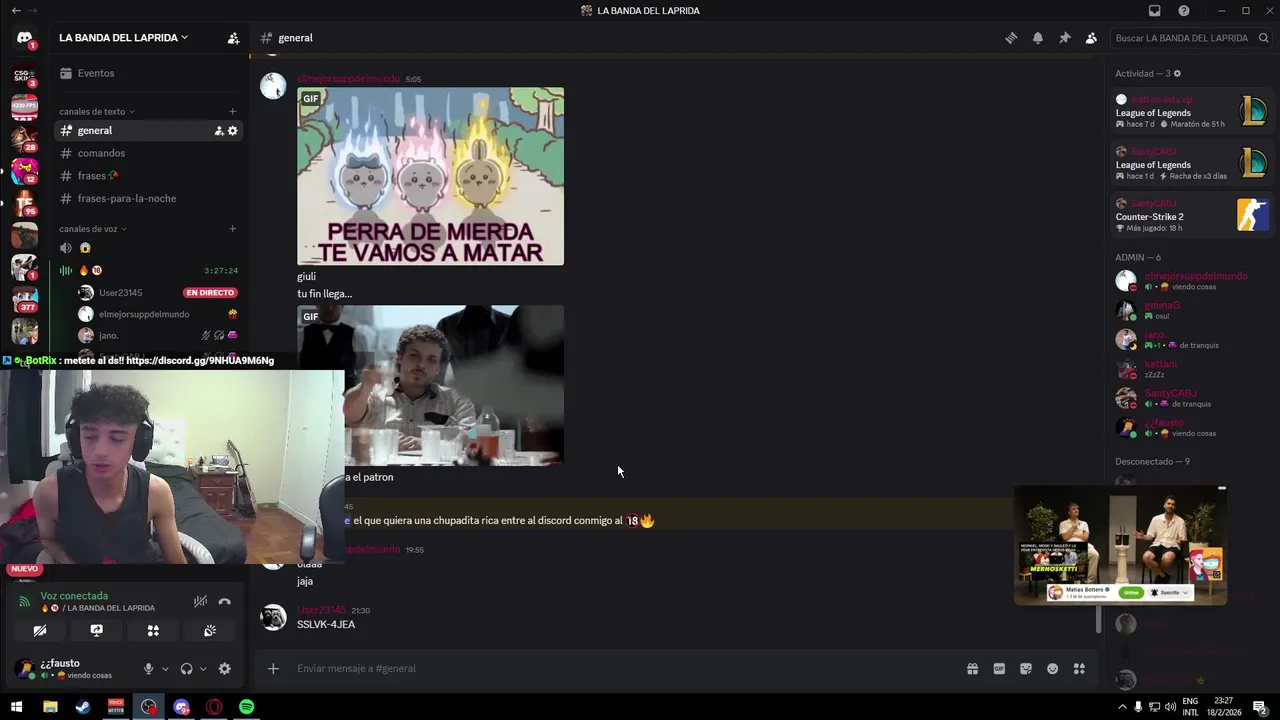Open the Help question mark icon
Viewport: 1280px width, 720px height.
(x=1184, y=10)
